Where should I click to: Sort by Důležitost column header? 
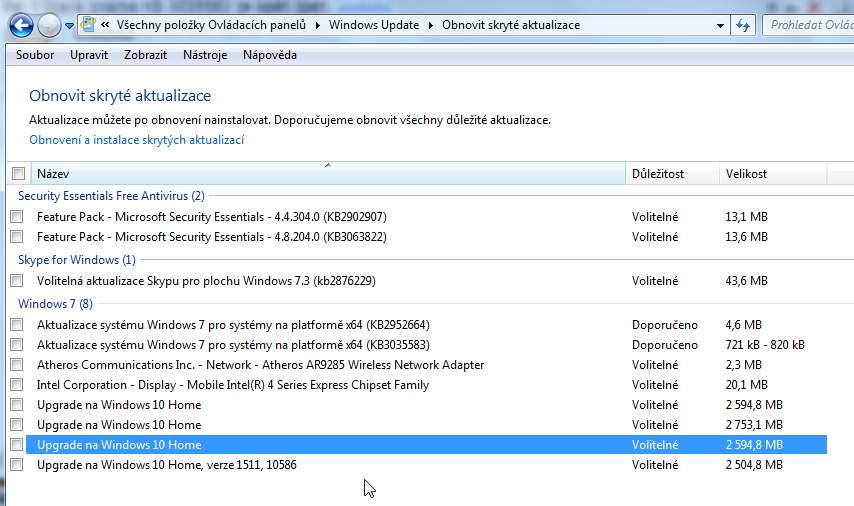click(x=672, y=174)
